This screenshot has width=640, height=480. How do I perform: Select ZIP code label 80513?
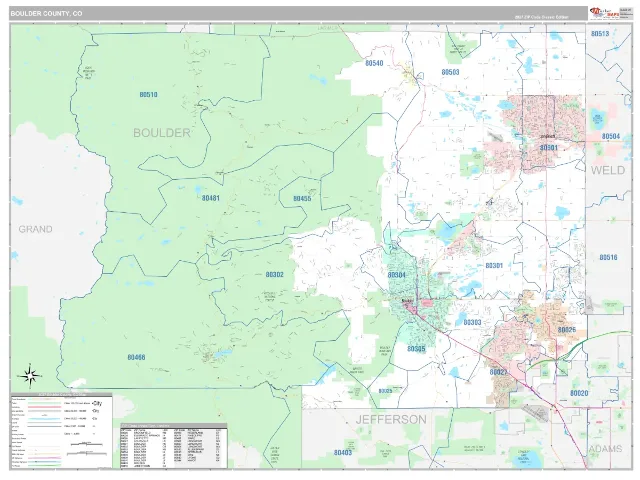(x=600, y=33)
